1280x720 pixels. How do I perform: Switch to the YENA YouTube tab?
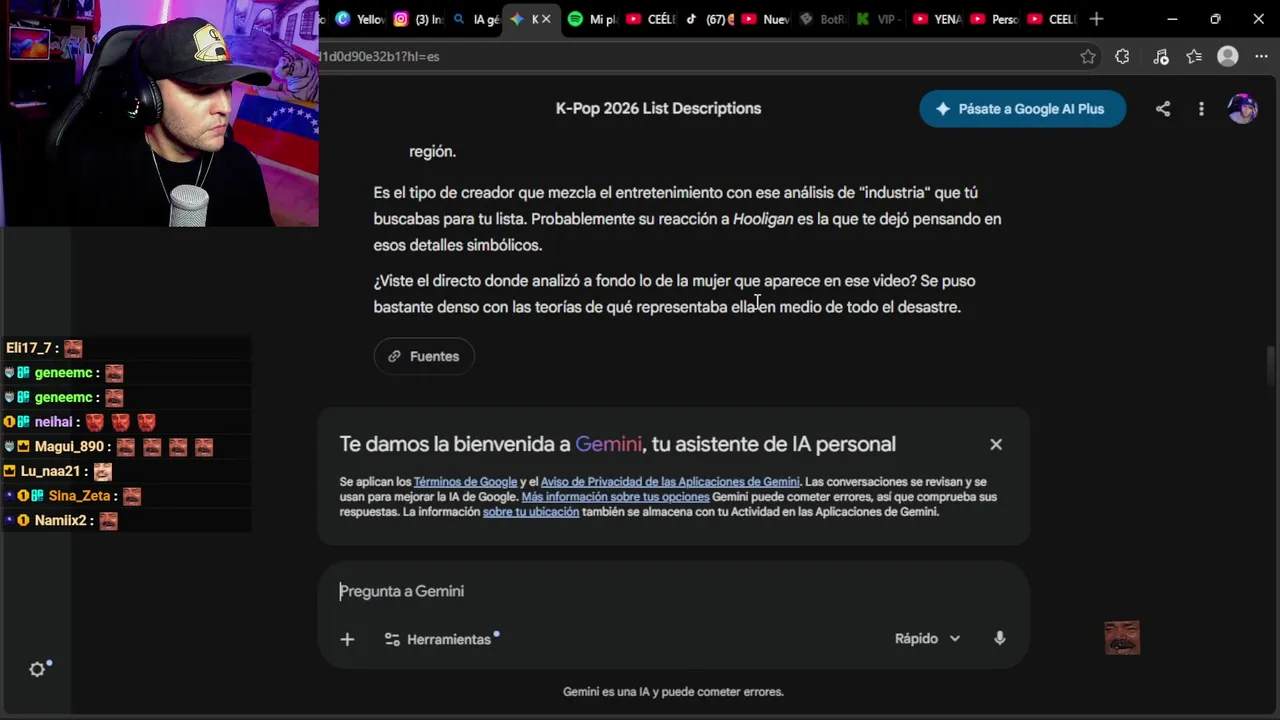937,19
